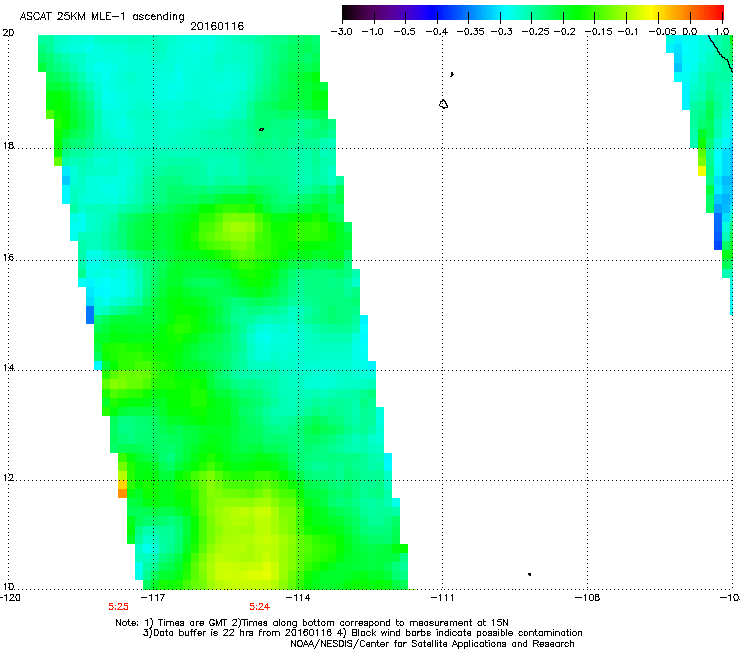Click the 0.0 color scale label

click(690, 32)
